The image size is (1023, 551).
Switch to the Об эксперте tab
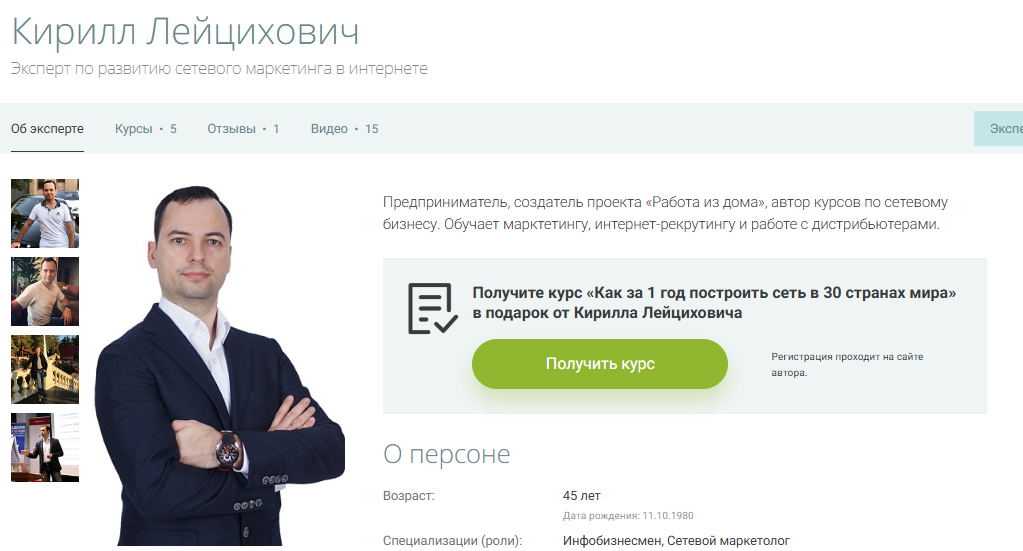click(x=47, y=129)
